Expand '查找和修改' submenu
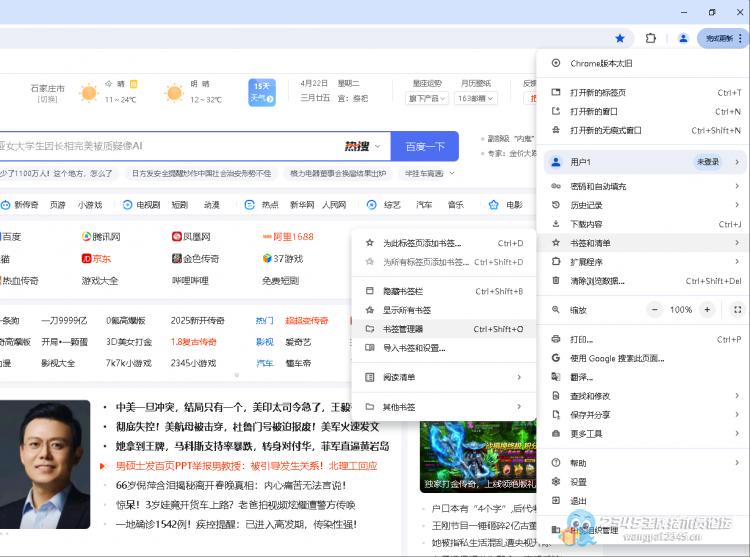The height and width of the screenshot is (557, 750). click(x=642, y=396)
